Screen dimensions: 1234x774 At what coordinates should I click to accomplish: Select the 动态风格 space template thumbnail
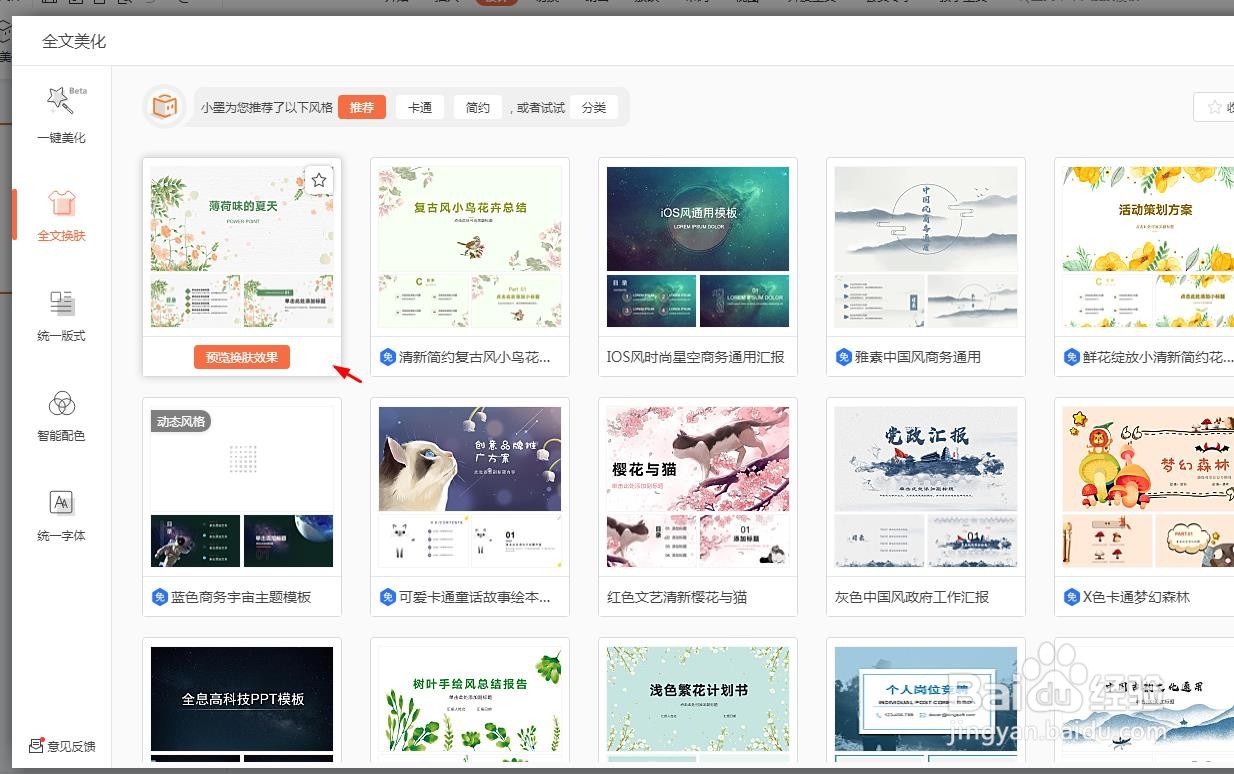[242, 487]
